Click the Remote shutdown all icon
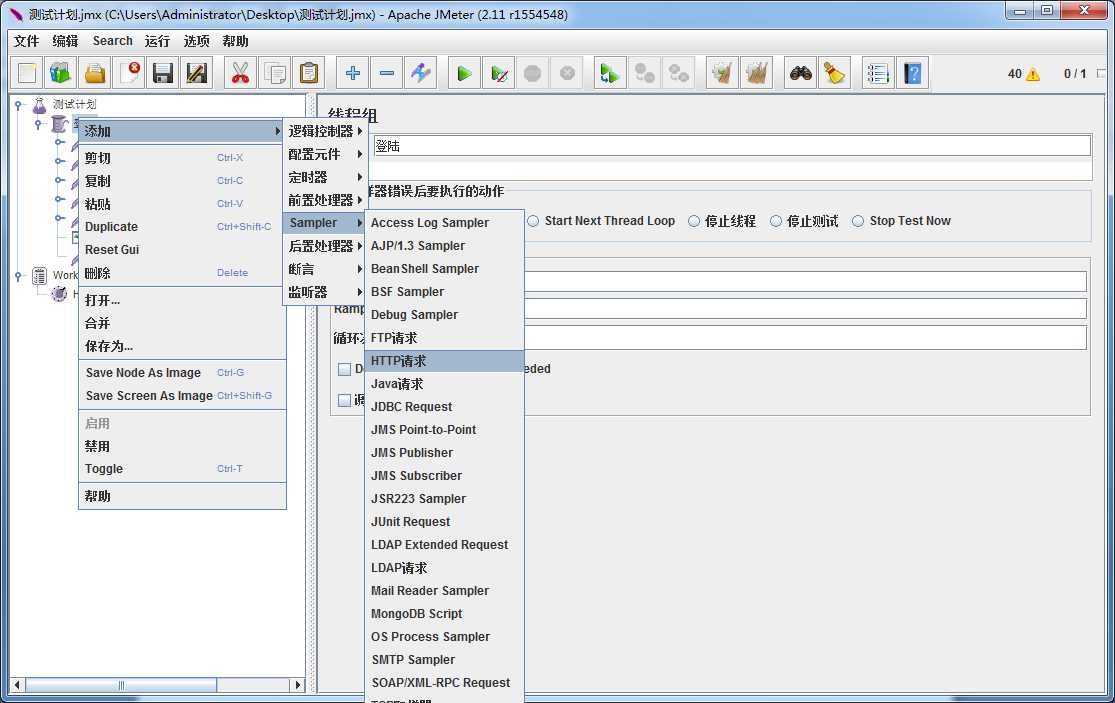 678,73
